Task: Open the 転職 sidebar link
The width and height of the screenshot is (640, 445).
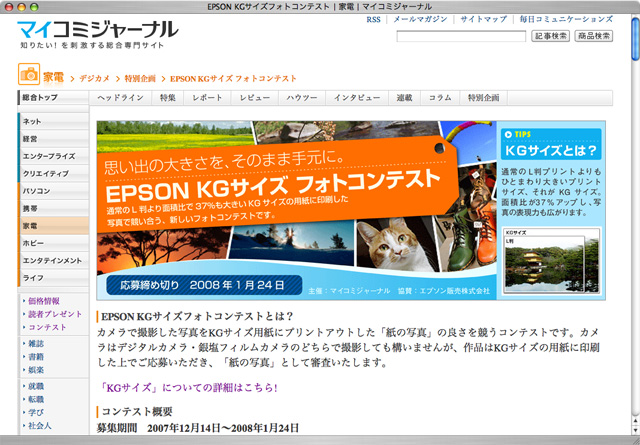Action: 36,399
